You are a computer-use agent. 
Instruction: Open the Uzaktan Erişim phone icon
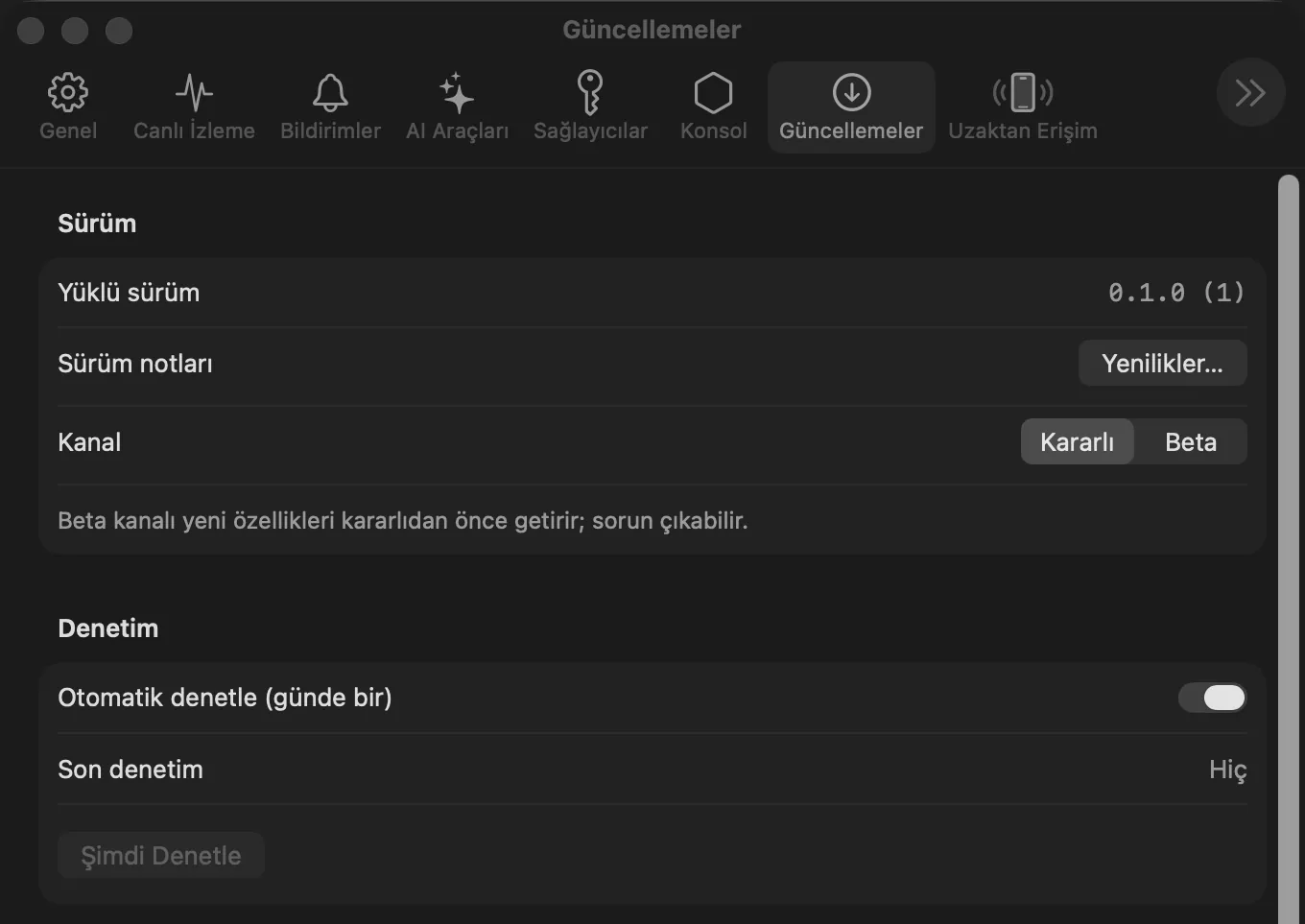1023,93
